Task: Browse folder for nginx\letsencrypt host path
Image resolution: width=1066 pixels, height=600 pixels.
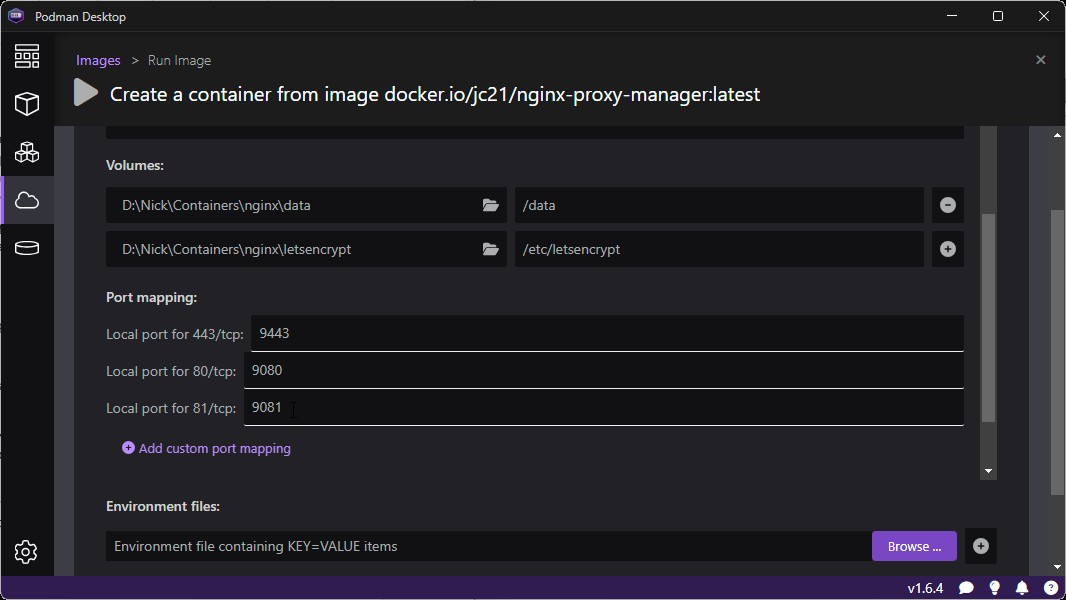Action: pyautogui.click(x=490, y=249)
